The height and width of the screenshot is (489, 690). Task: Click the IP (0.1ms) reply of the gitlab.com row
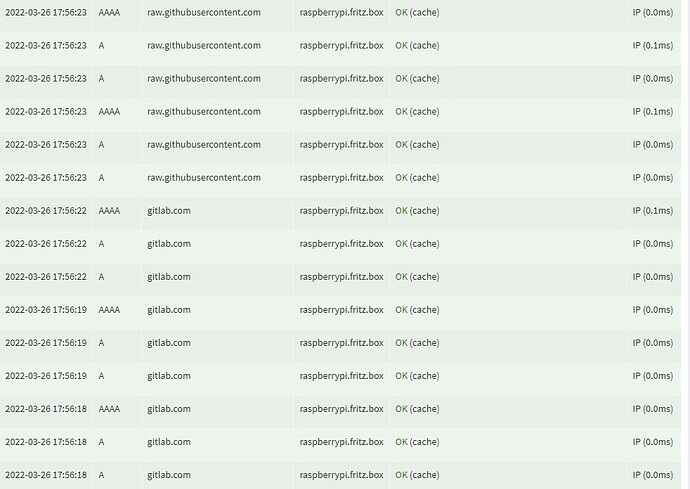(653, 210)
